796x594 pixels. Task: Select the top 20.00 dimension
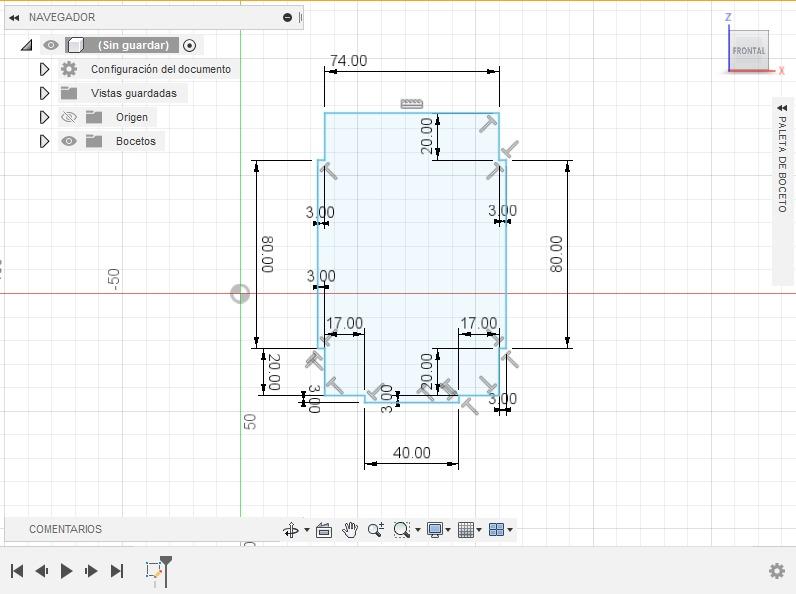pyautogui.click(x=427, y=136)
